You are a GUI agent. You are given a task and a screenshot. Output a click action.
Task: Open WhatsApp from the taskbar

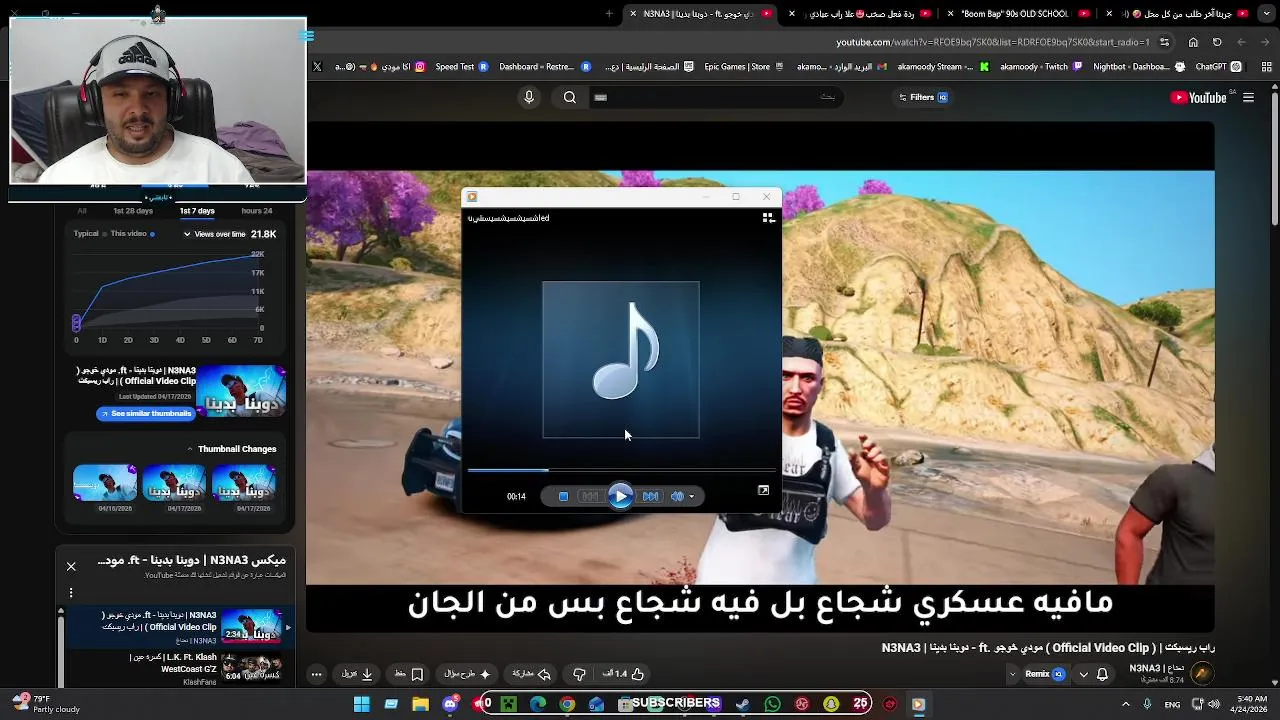772,704
